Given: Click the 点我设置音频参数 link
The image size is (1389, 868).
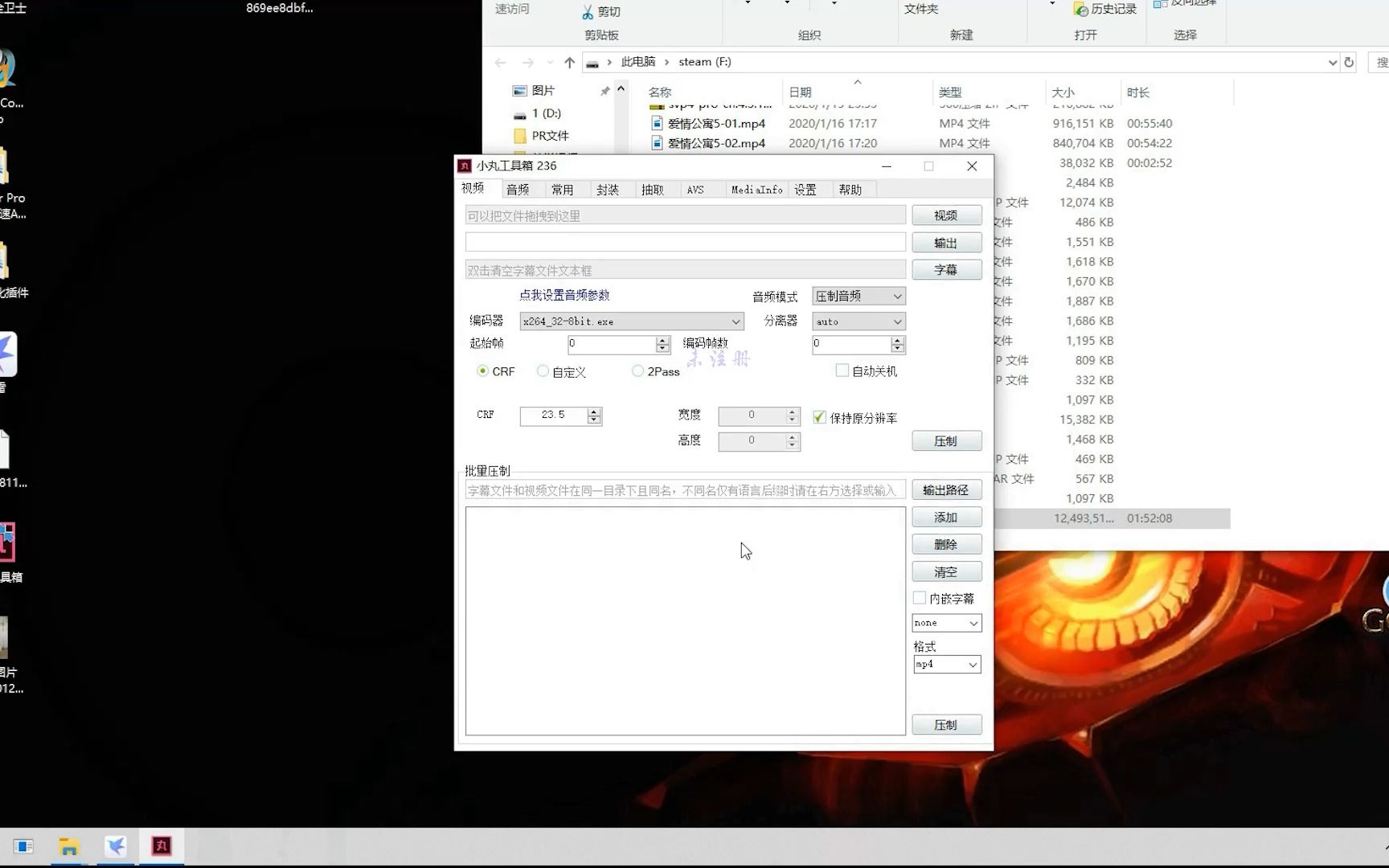Looking at the screenshot, I should [x=564, y=295].
